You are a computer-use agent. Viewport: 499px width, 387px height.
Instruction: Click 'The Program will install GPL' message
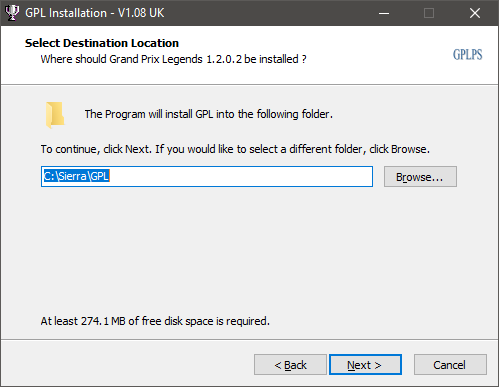209,114
